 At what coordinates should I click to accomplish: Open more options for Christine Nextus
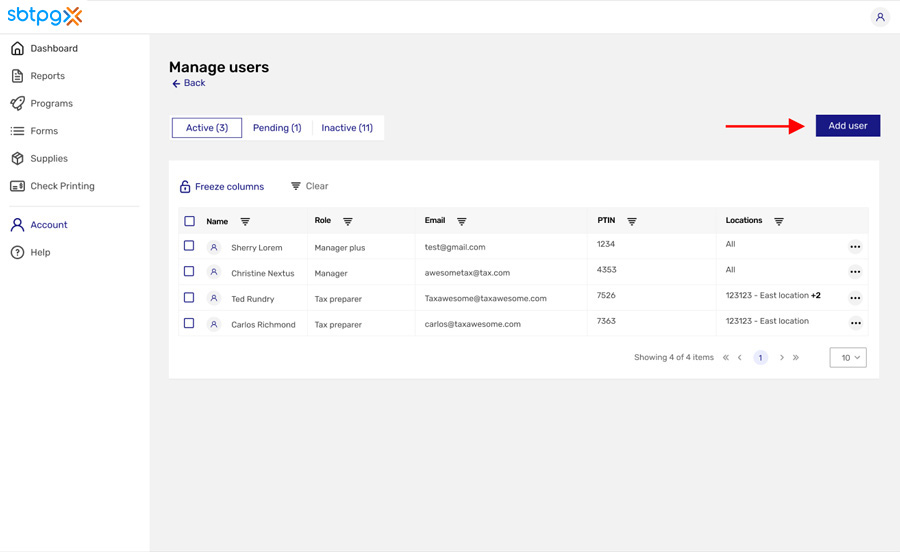click(x=855, y=272)
